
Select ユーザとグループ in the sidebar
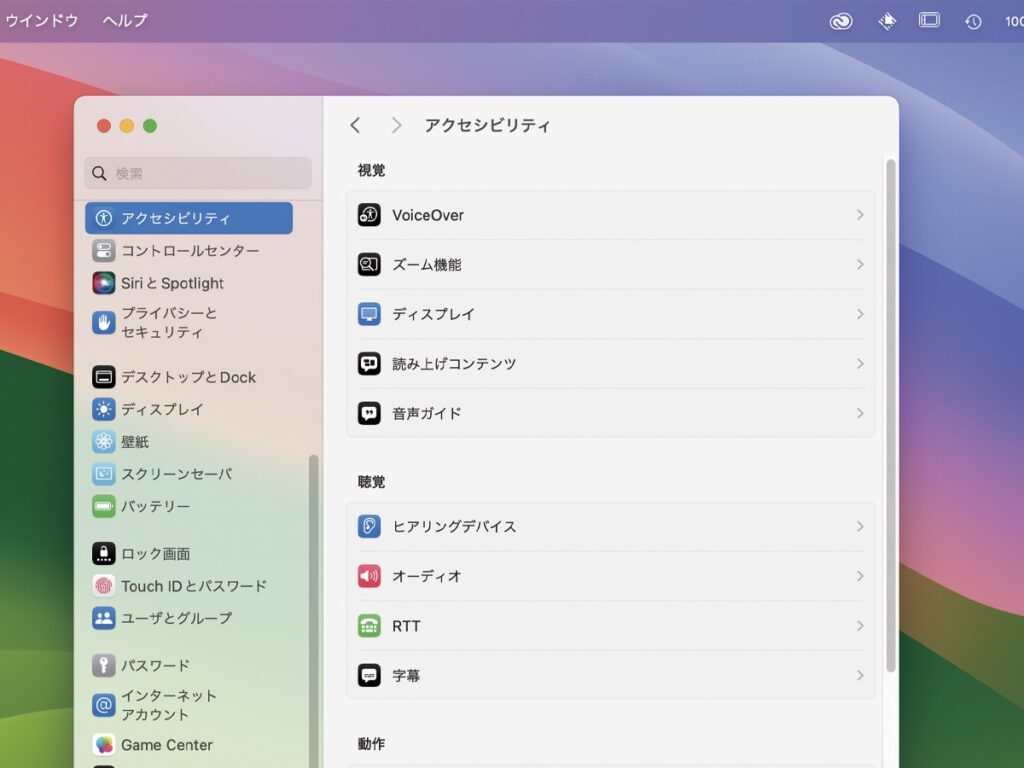click(x=189, y=618)
